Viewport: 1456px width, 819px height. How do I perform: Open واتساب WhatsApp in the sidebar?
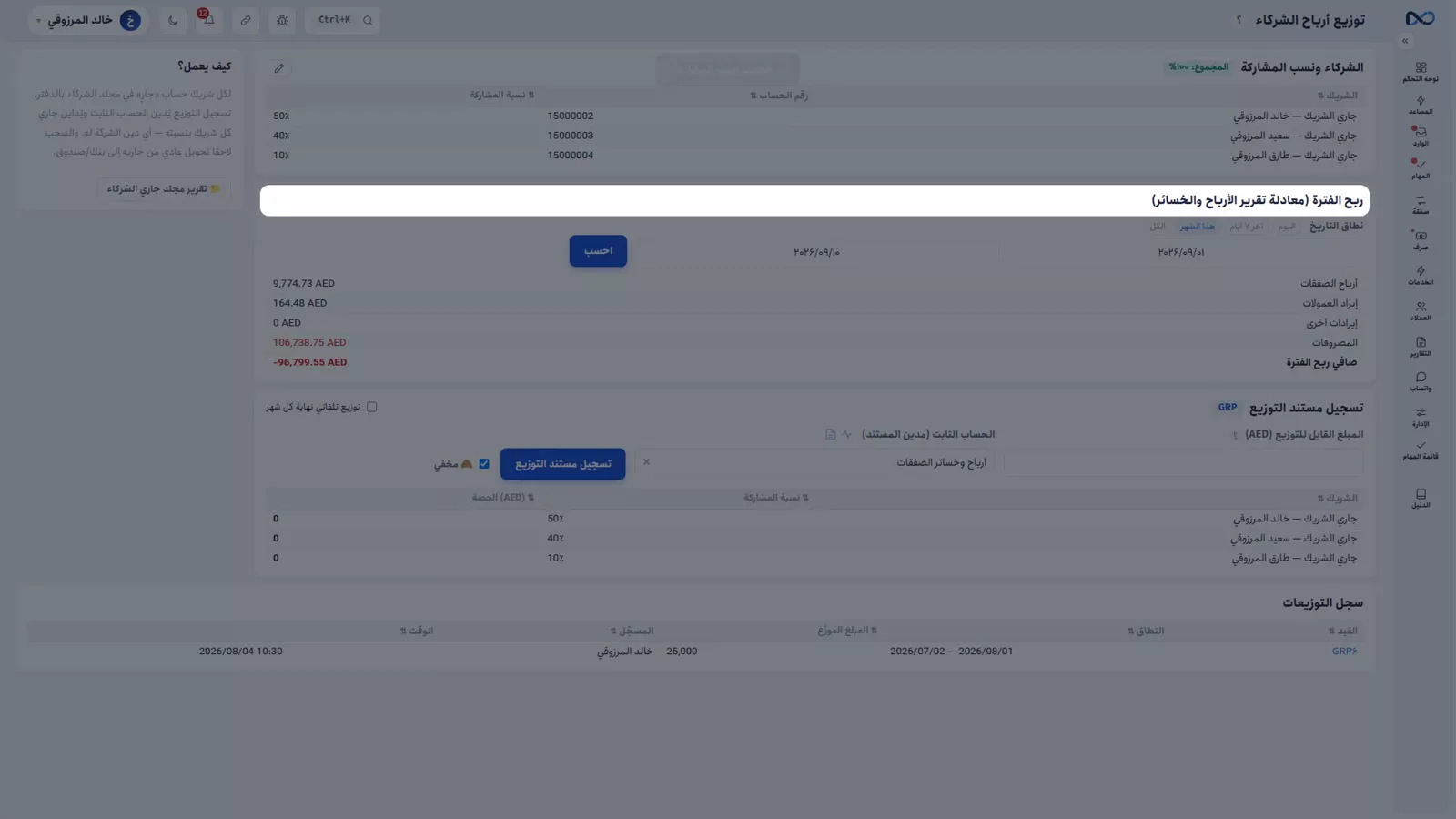(1421, 381)
